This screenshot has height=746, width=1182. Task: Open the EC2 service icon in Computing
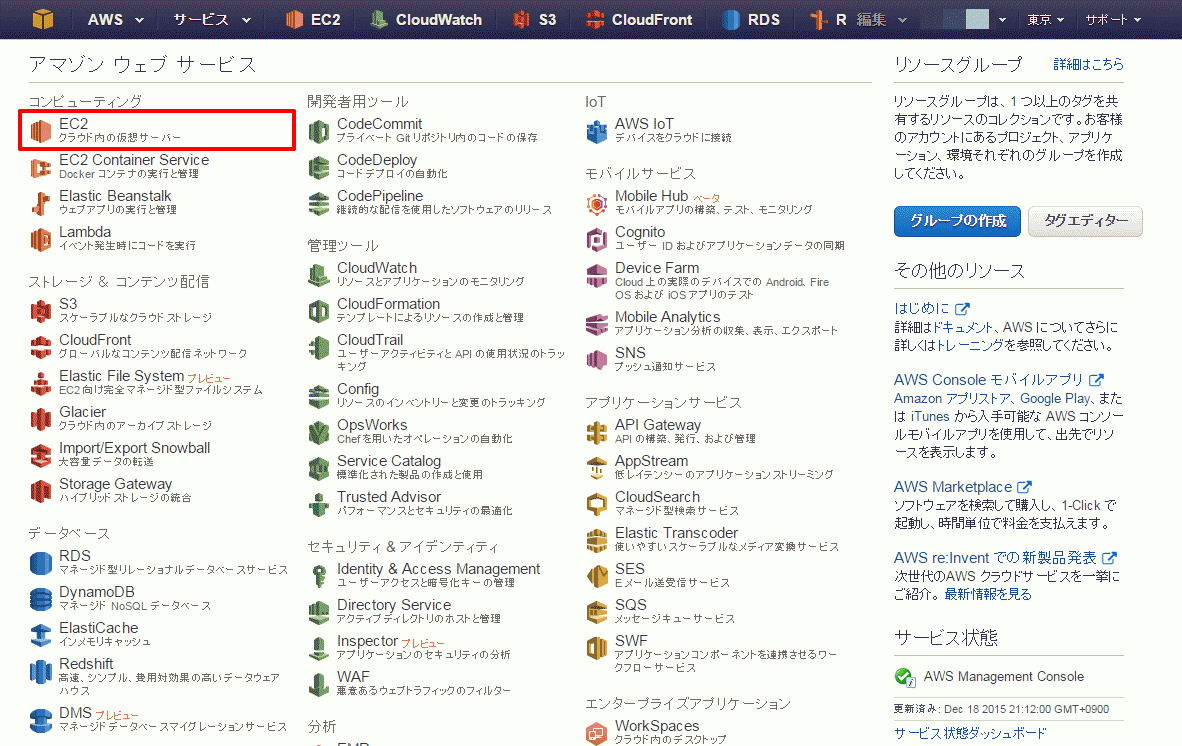[41, 131]
